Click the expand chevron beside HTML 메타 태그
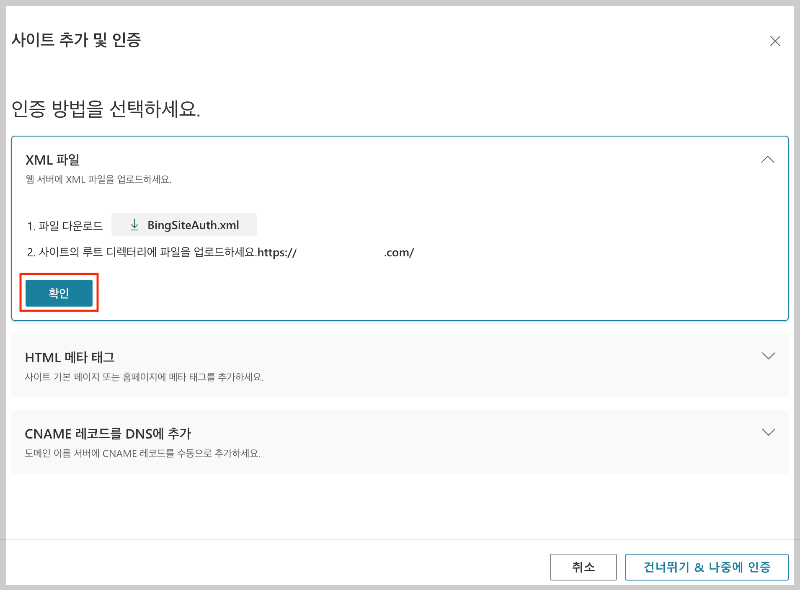The height and width of the screenshot is (590, 800). click(x=768, y=355)
